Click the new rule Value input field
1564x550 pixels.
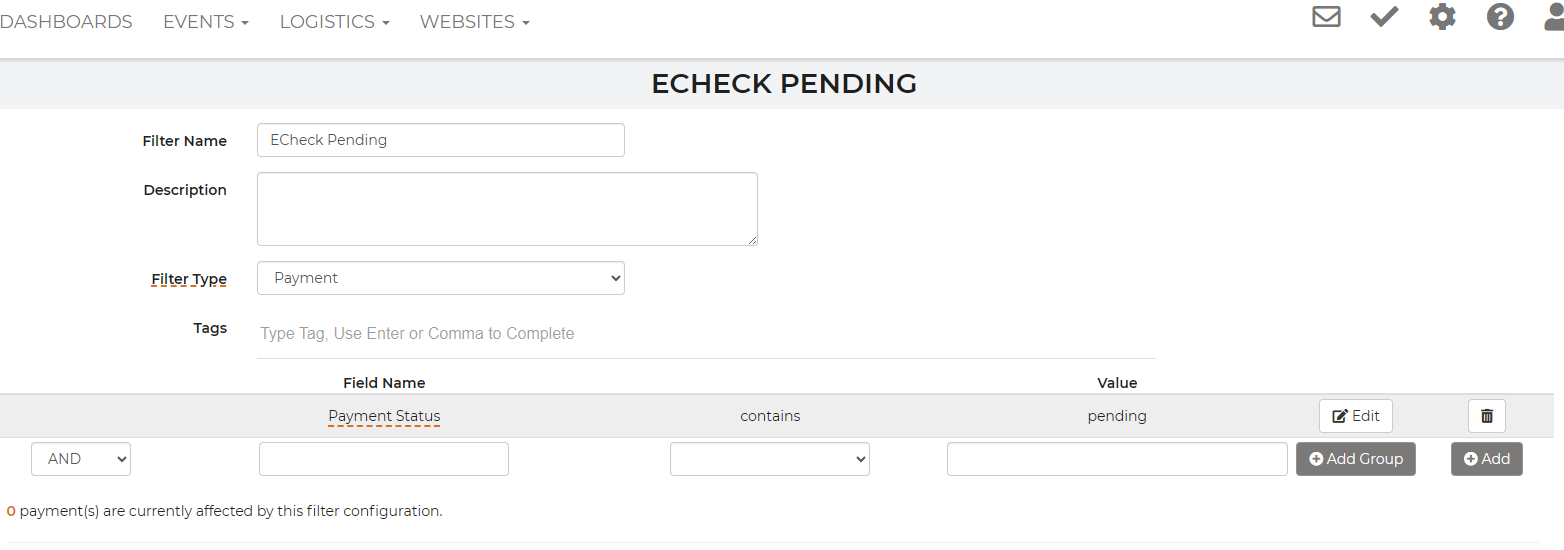(1117, 459)
